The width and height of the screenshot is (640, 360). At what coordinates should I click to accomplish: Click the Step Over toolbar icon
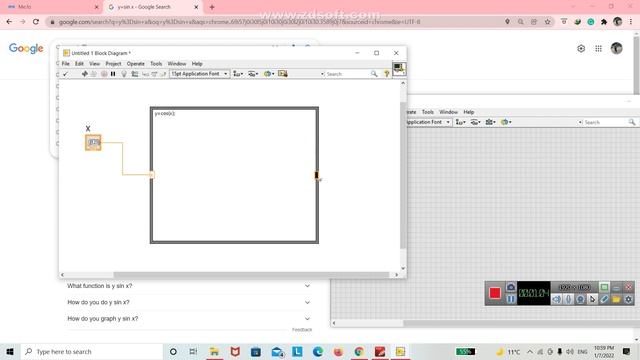[154, 74]
